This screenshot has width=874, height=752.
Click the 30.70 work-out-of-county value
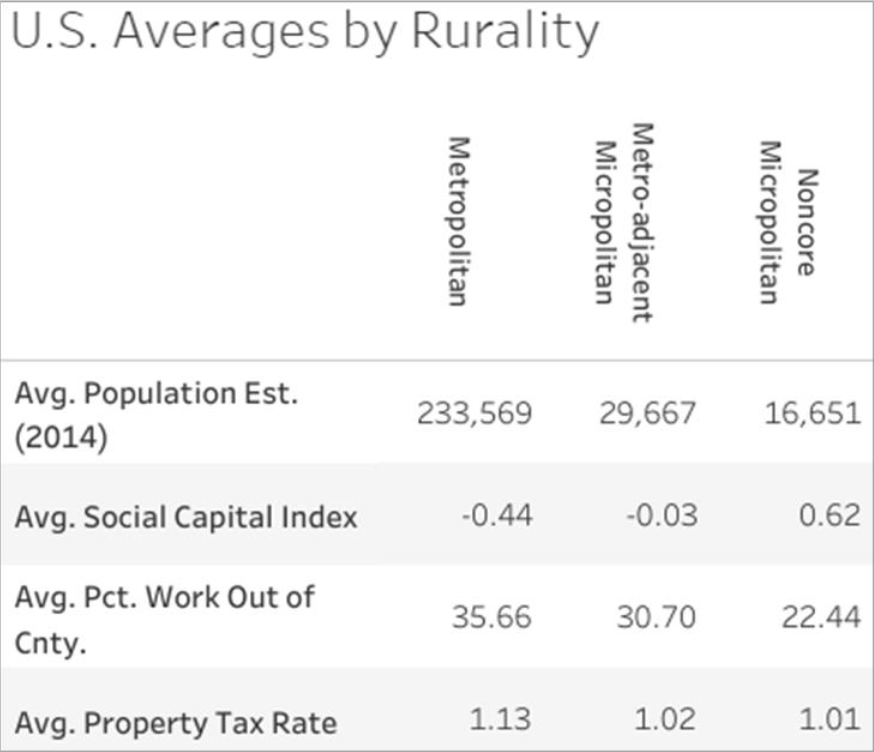[x=658, y=618]
